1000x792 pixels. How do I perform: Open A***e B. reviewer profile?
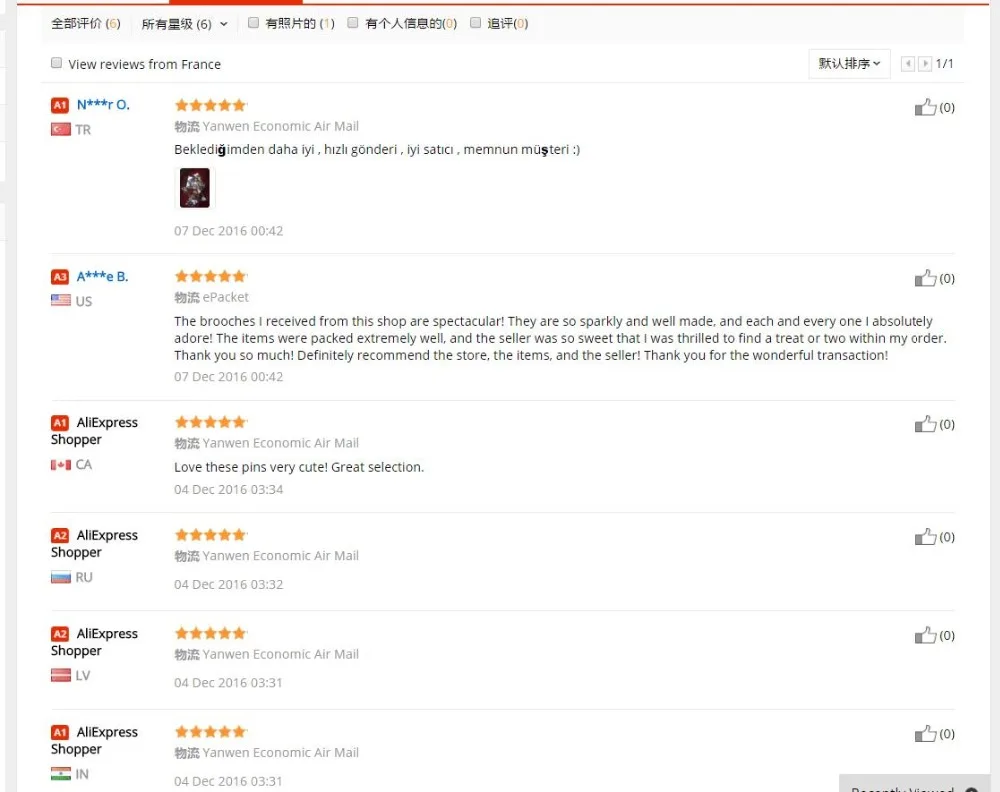pyautogui.click(x=102, y=276)
